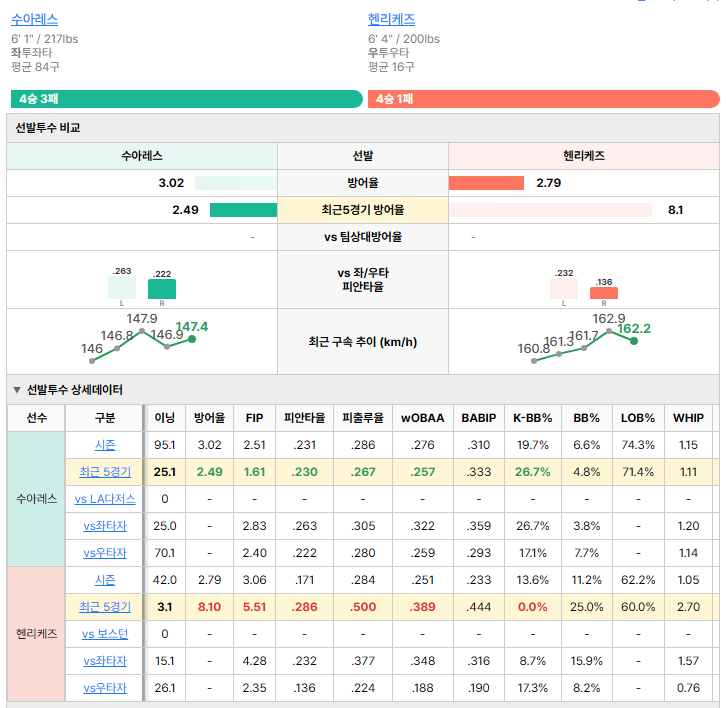Open 헨리케즈 최근 5경기 link
The height and width of the screenshot is (708, 726).
click(105, 607)
